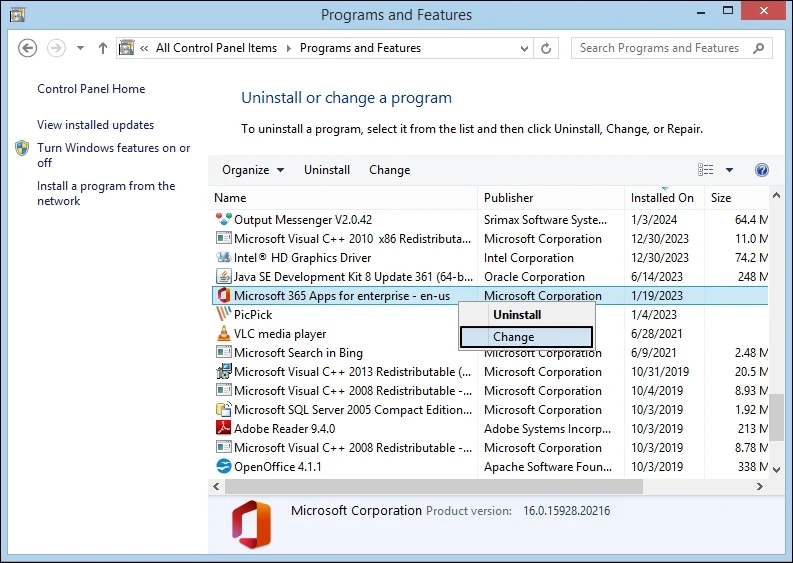This screenshot has height=563, width=793.
Task: Click the vertical scrollbar thumb
Action: [x=777, y=417]
